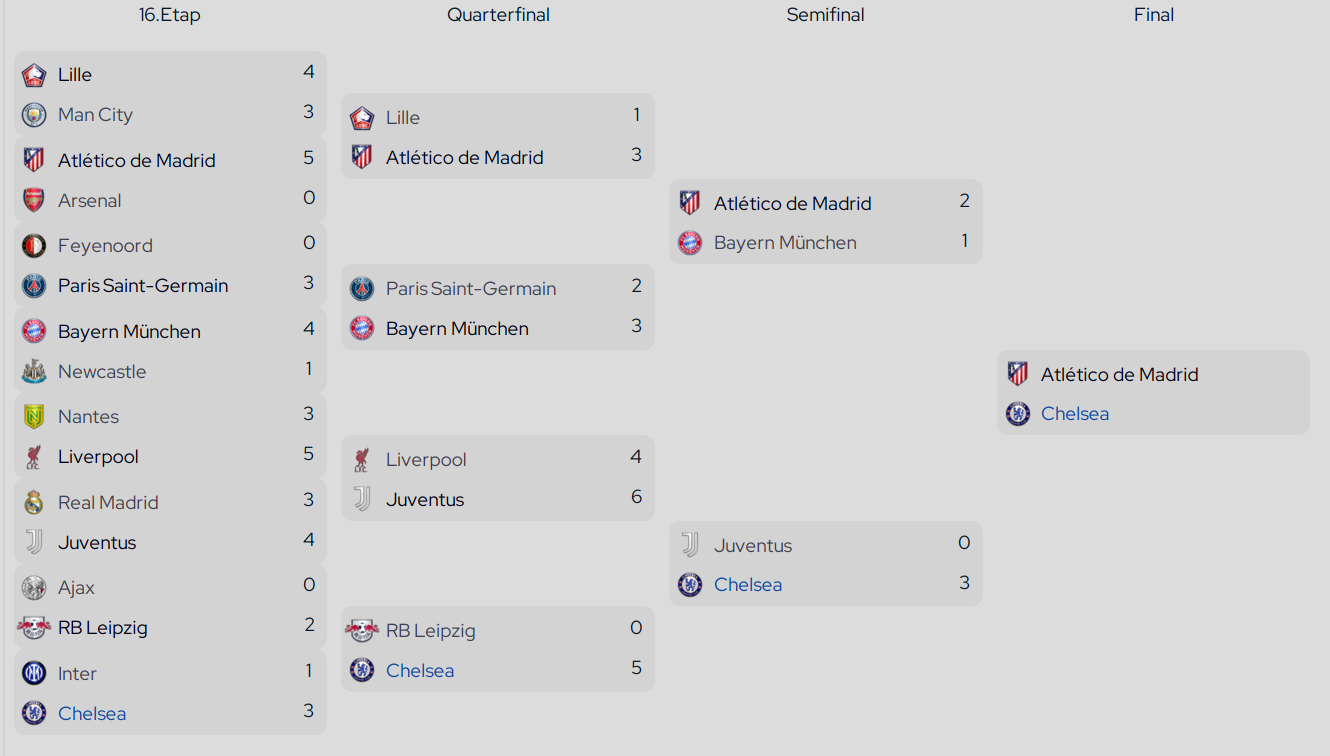The height and width of the screenshot is (756, 1330).
Task: Click the Ajax club crest
Action: (34, 588)
